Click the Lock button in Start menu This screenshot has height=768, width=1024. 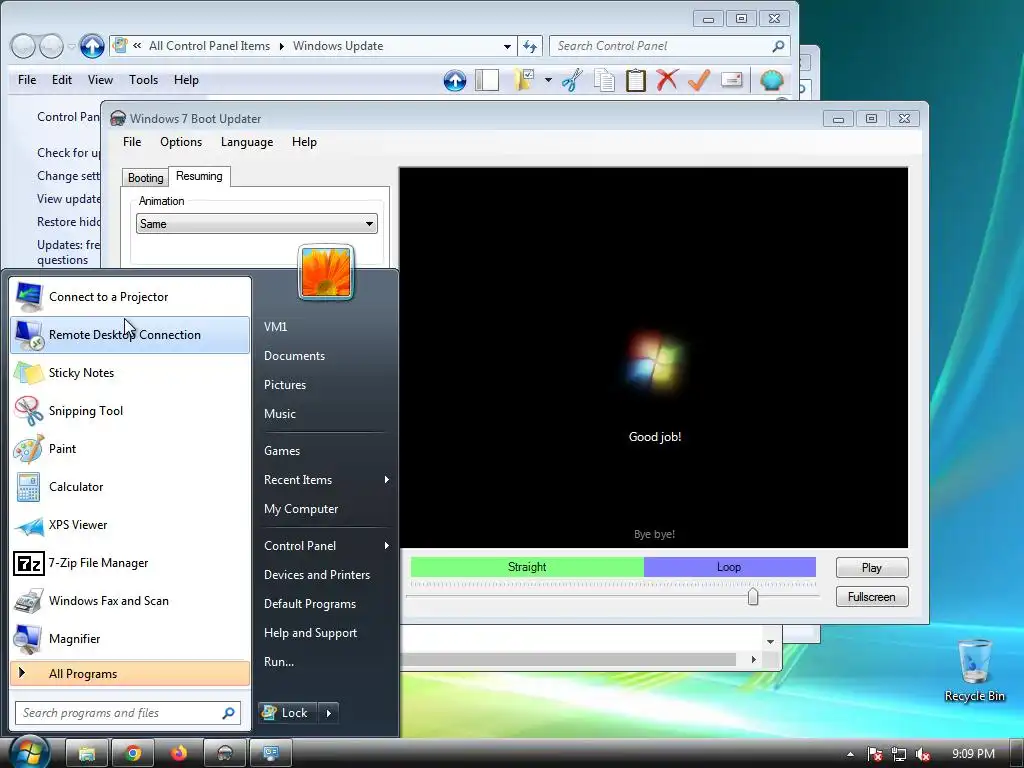tap(287, 713)
